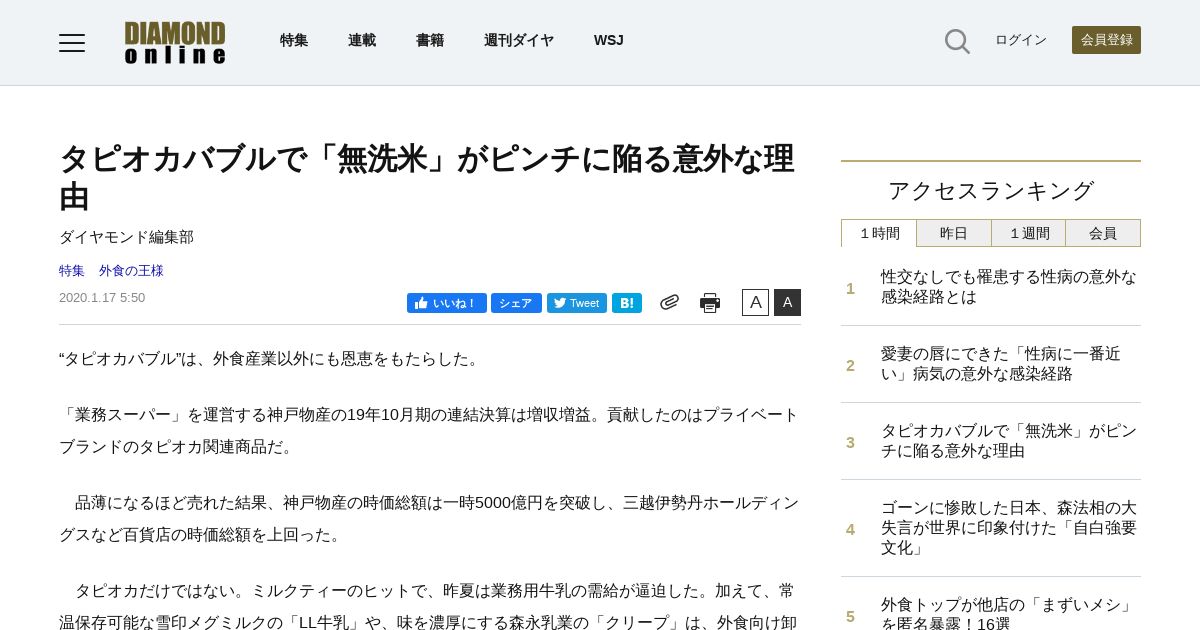The height and width of the screenshot is (630, 1200).
Task: Click the Facebook シェア button
Action: tap(516, 303)
